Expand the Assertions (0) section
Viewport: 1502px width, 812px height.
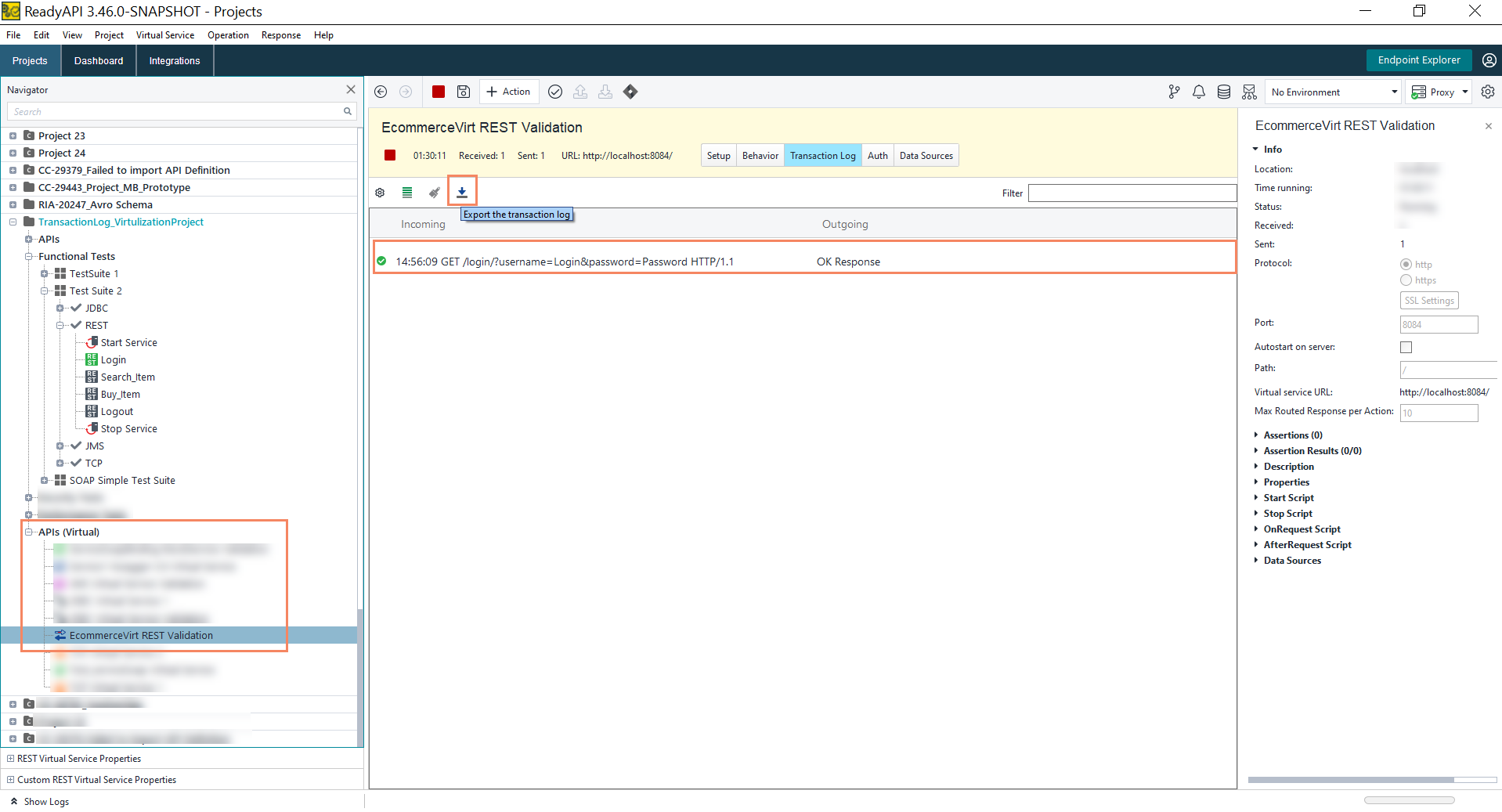[1292, 435]
